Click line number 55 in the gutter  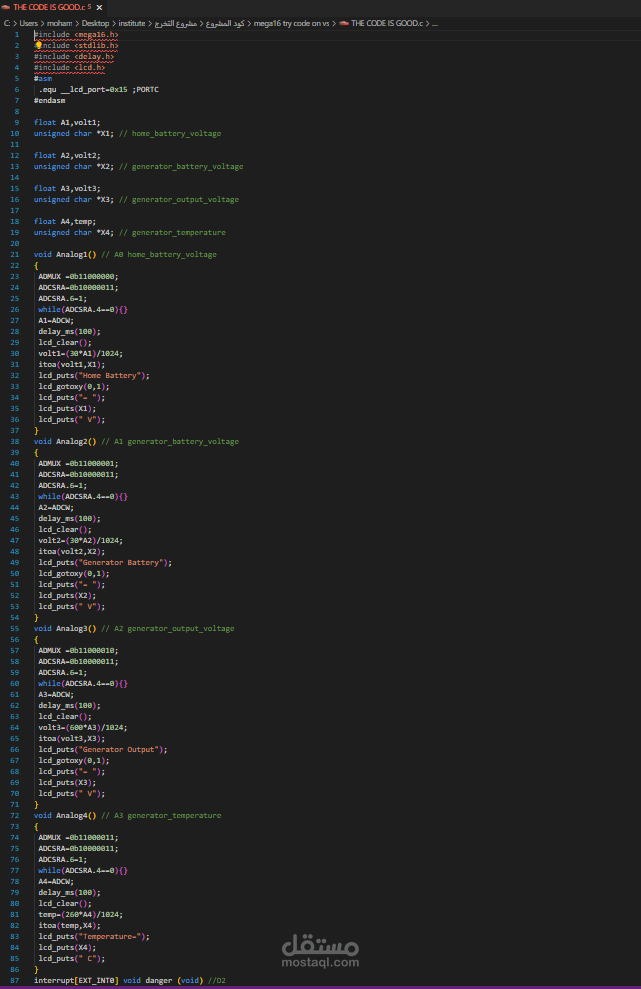[15, 629]
